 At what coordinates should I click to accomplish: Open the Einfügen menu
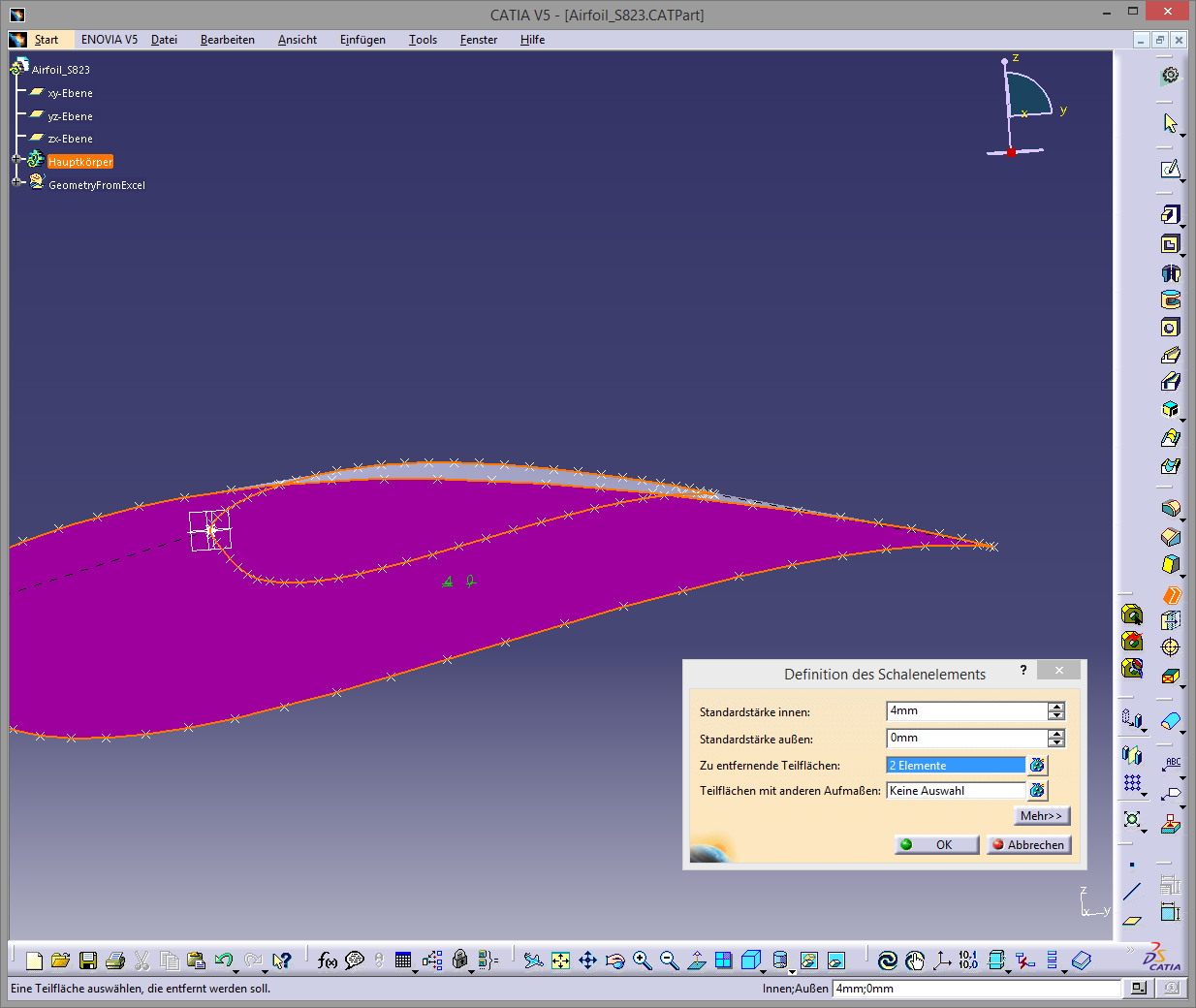click(362, 40)
